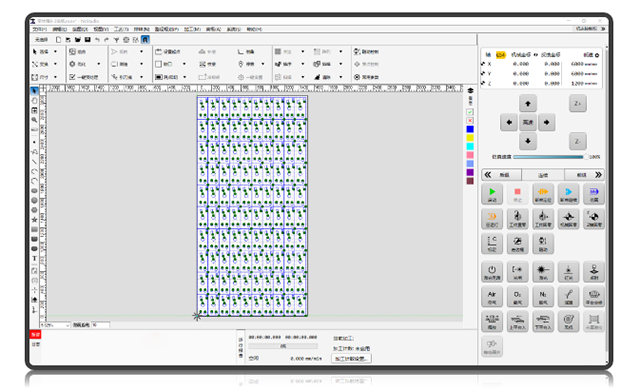Open the File (文件) menu
Screen dimensions: 640x391
(40, 29)
